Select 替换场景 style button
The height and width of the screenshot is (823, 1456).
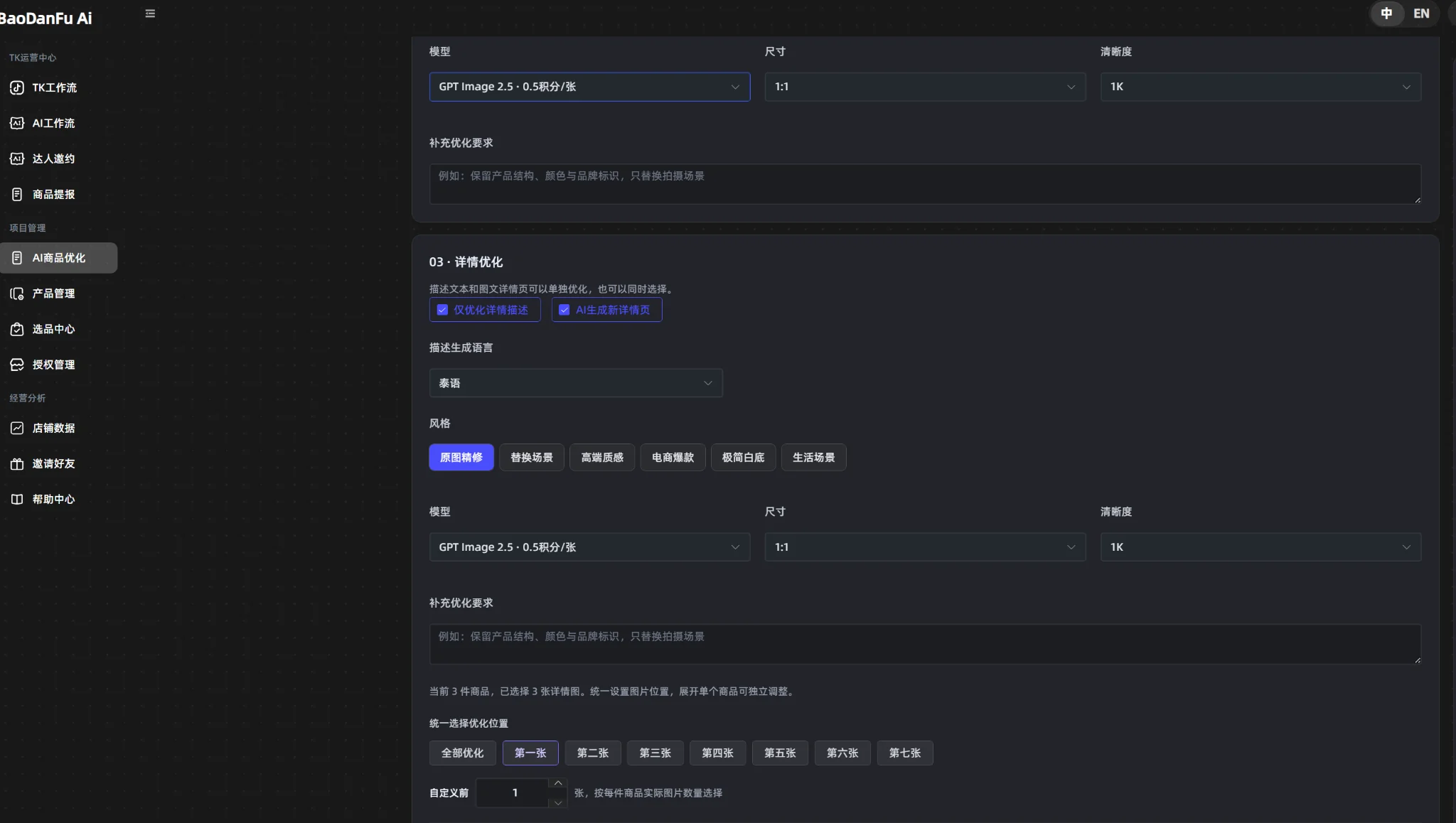click(532, 458)
